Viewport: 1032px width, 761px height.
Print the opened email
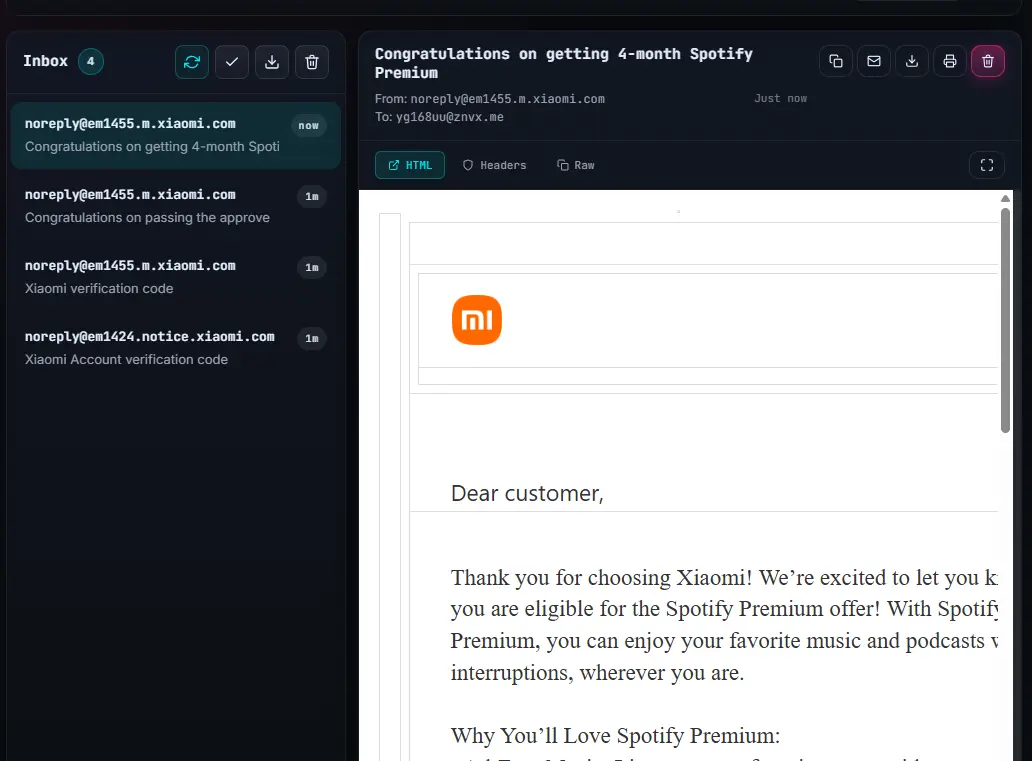(950, 61)
